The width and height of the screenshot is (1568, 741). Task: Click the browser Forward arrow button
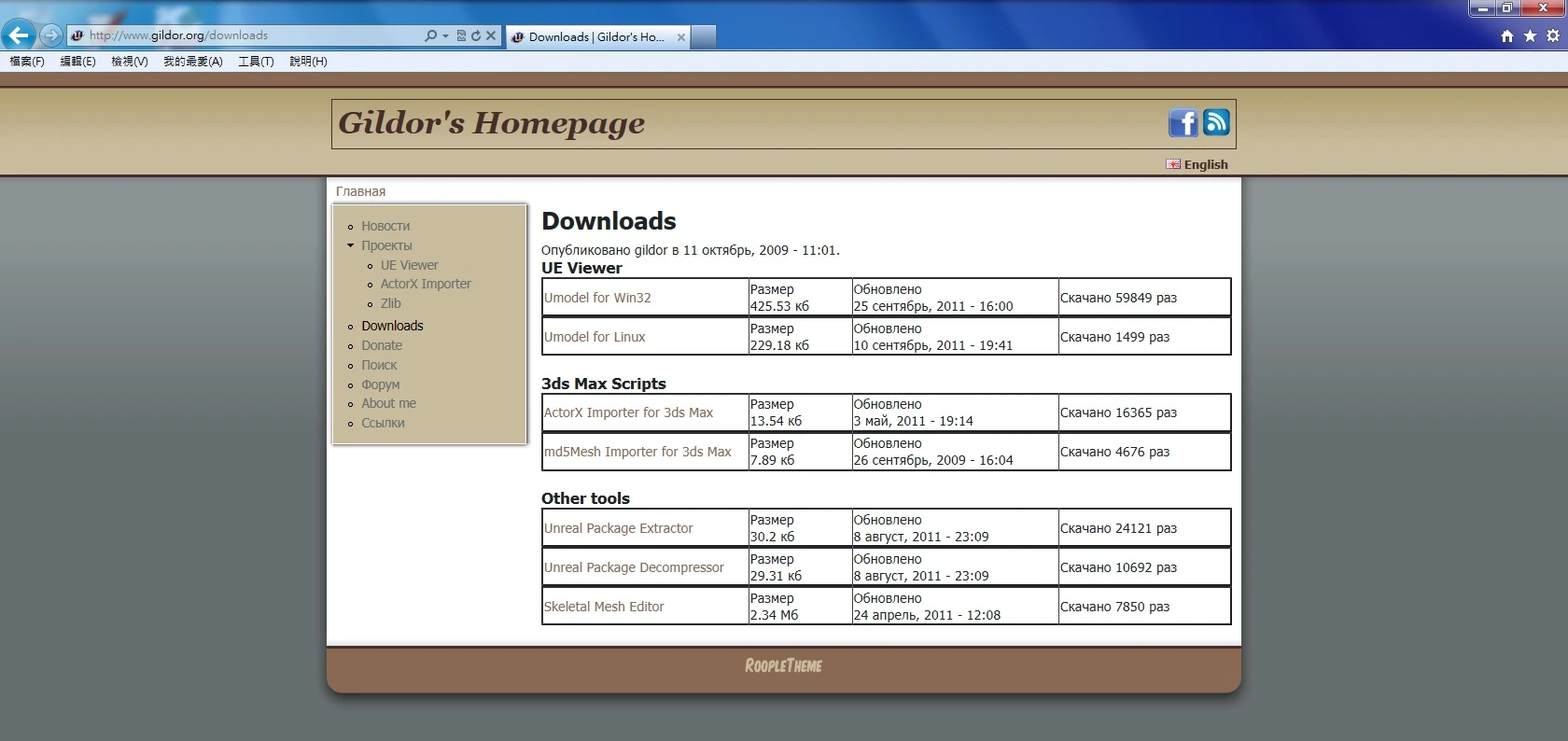(50, 35)
